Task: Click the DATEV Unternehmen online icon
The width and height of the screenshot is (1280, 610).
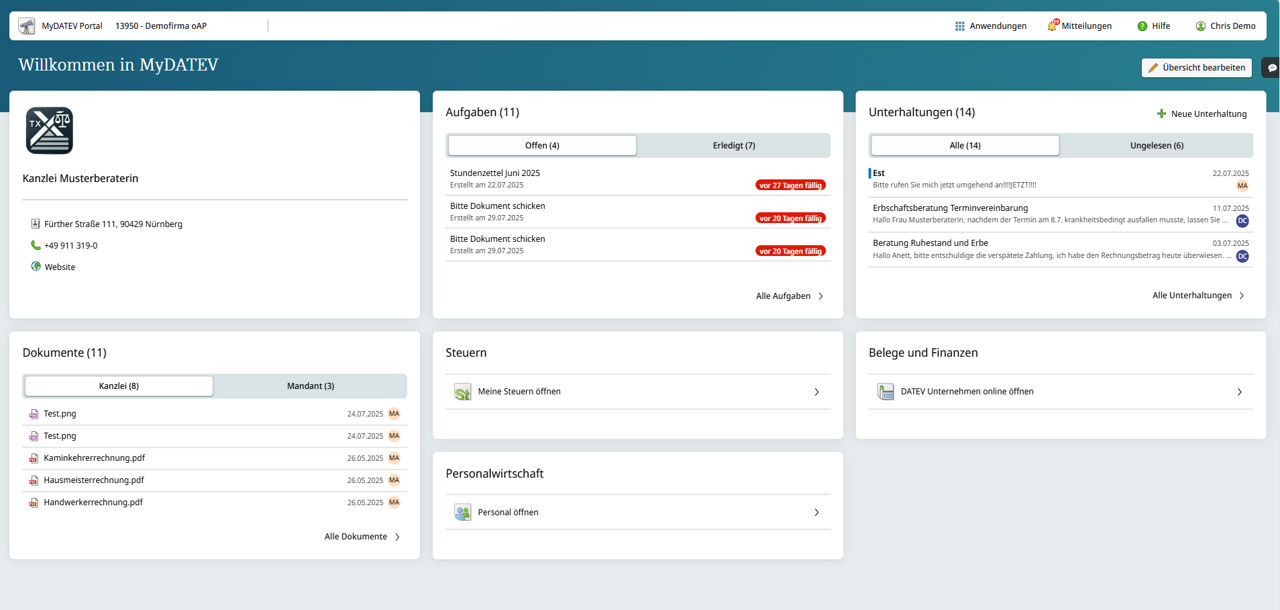Action: 885,392
